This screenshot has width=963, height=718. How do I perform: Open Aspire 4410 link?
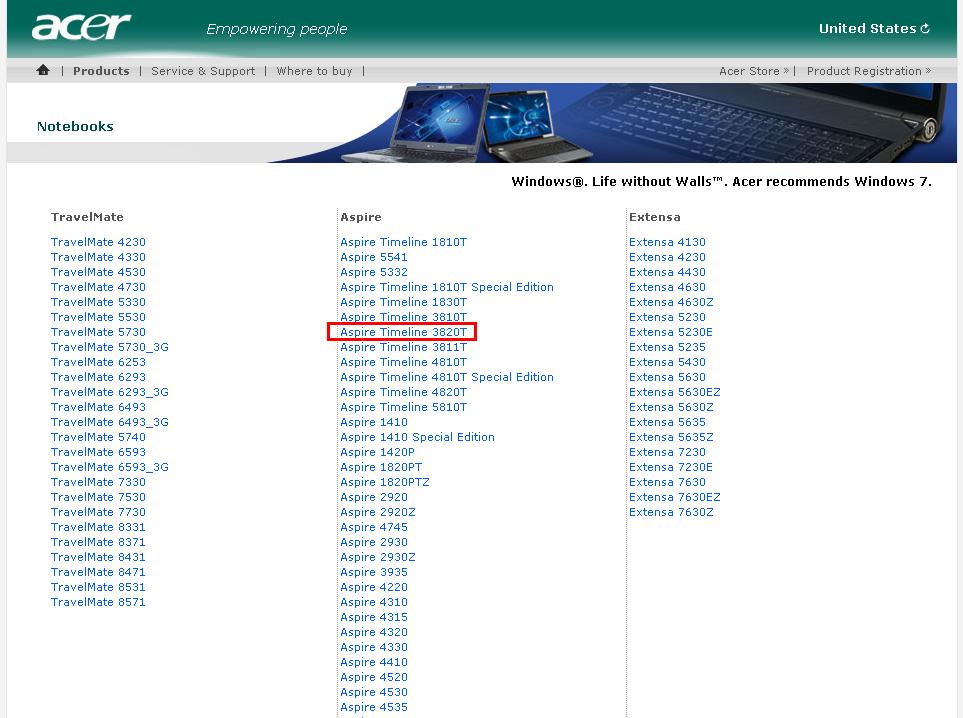[374, 662]
